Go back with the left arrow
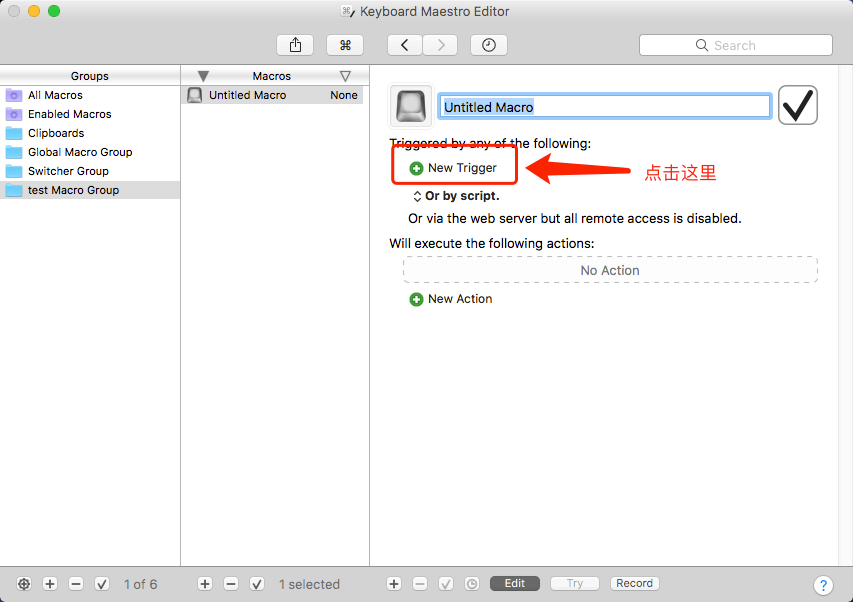853x602 pixels. (x=405, y=45)
